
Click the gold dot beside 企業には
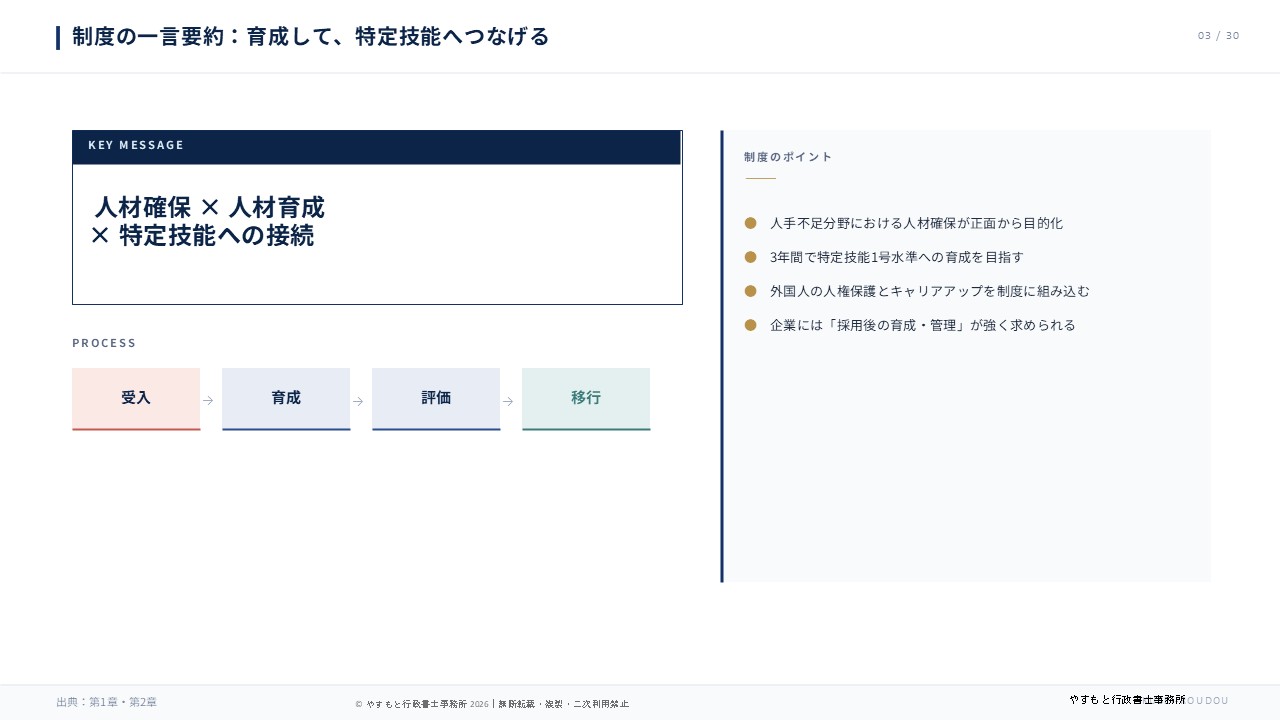pos(750,325)
